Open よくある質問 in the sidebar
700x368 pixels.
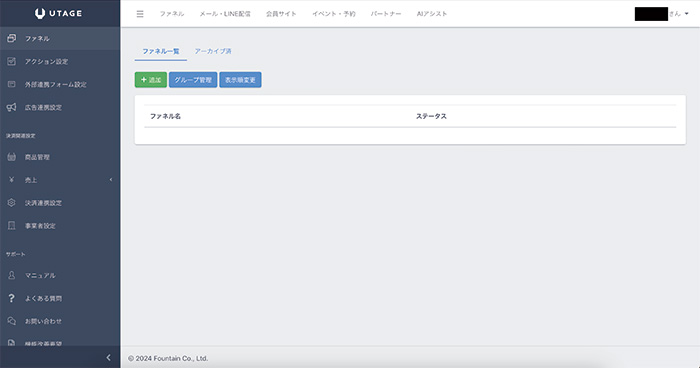point(60,298)
